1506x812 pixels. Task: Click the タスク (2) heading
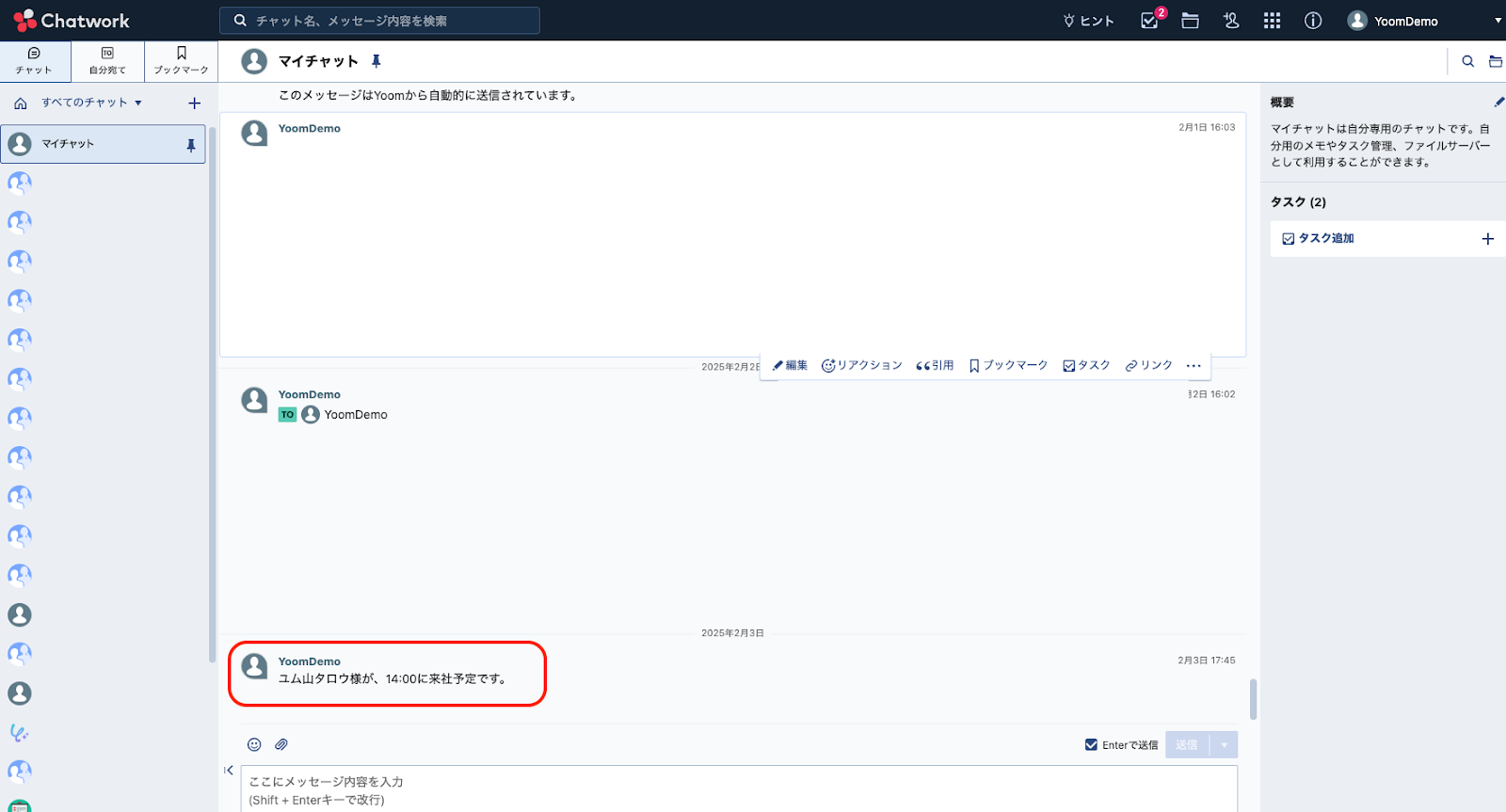point(1298,202)
